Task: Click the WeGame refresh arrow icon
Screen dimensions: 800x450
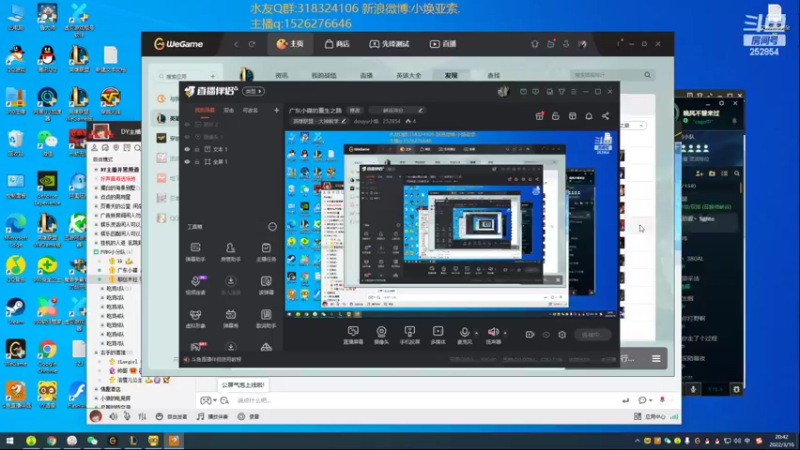Action: 252,44
